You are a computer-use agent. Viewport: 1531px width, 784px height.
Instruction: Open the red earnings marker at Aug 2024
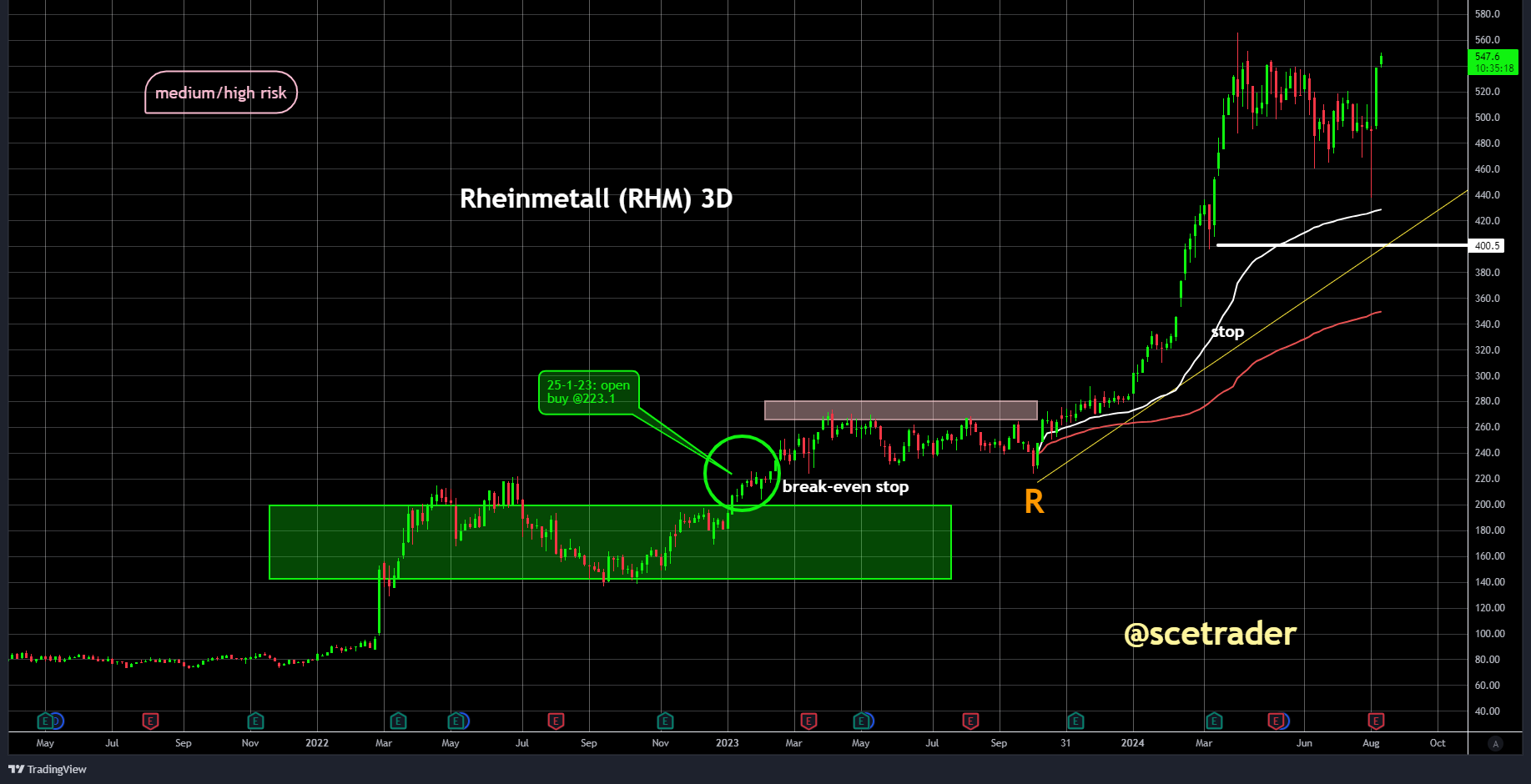tap(1376, 721)
